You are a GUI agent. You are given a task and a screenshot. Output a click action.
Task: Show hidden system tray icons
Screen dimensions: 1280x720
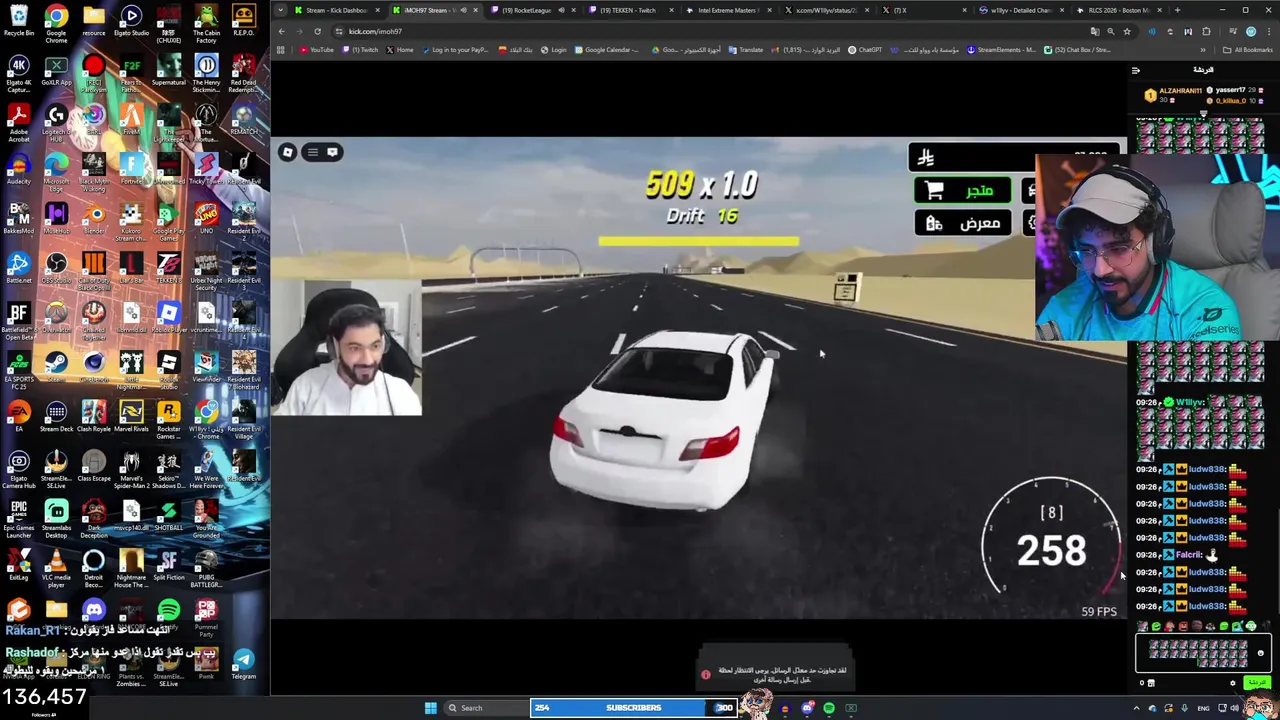pyautogui.click(x=1136, y=708)
